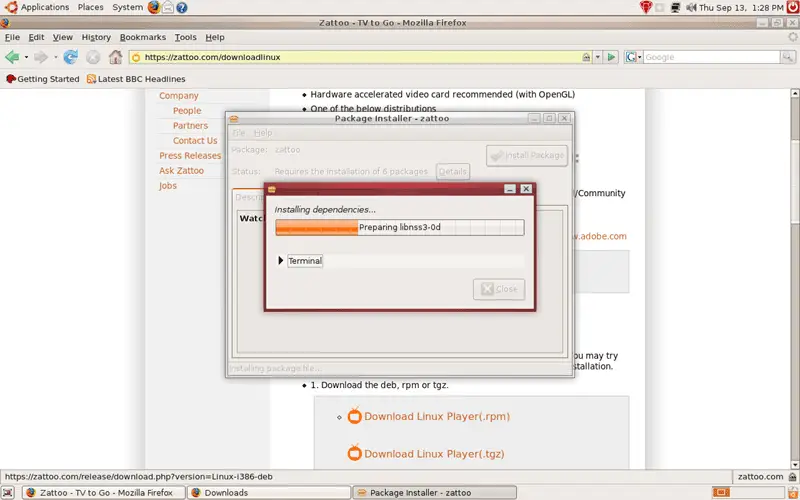This screenshot has width=800, height=500.
Task: Click the Zattoo TV icon beside the rpm download
Action: click(354, 416)
